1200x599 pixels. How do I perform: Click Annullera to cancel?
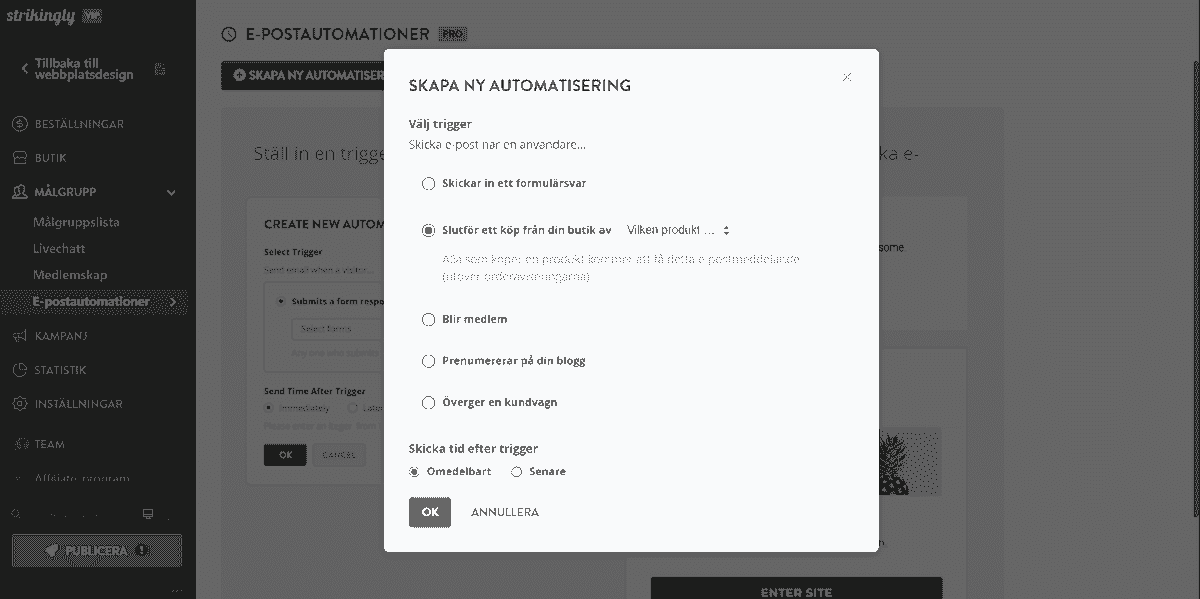pyautogui.click(x=505, y=512)
